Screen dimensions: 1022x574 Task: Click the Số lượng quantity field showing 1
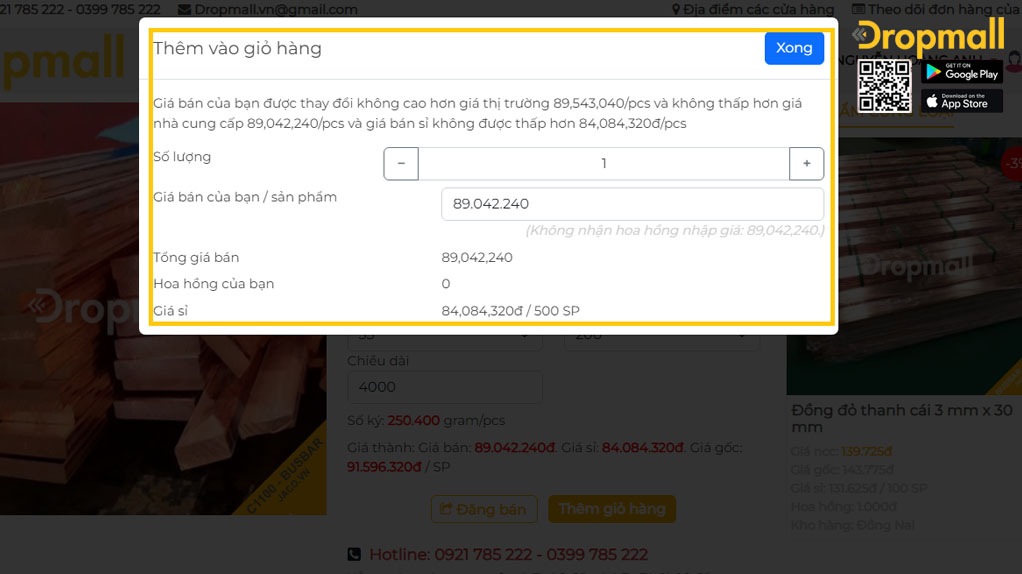pyautogui.click(x=604, y=164)
